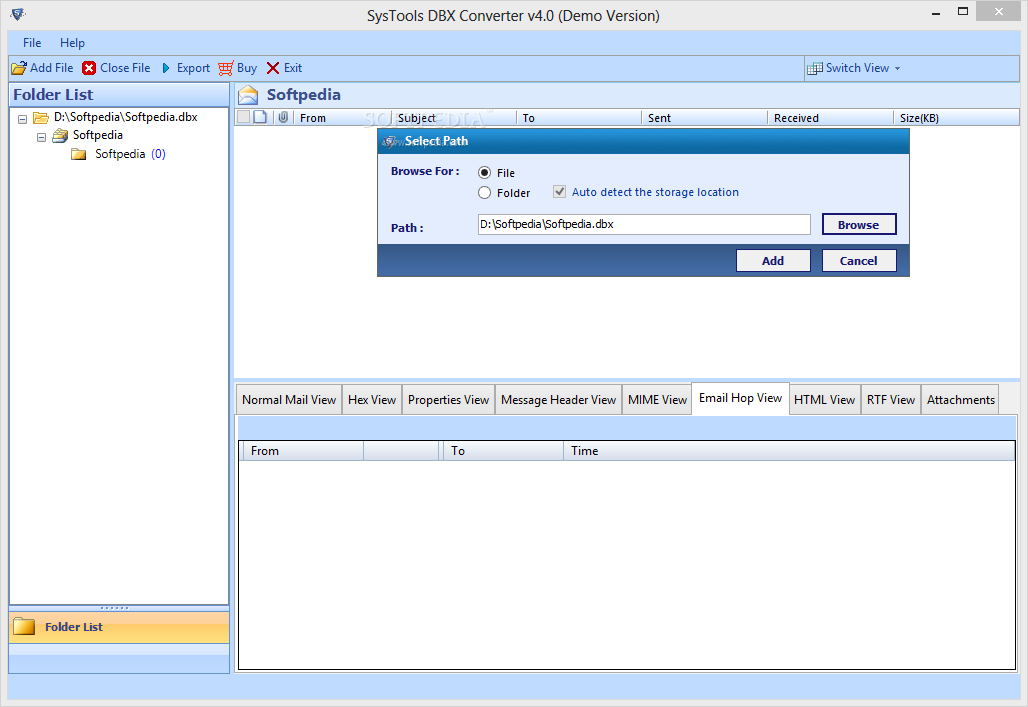This screenshot has width=1028, height=707.
Task: Click the folder icon in bottom Folder List bar
Action: pyautogui.click(x=24, y=626)
